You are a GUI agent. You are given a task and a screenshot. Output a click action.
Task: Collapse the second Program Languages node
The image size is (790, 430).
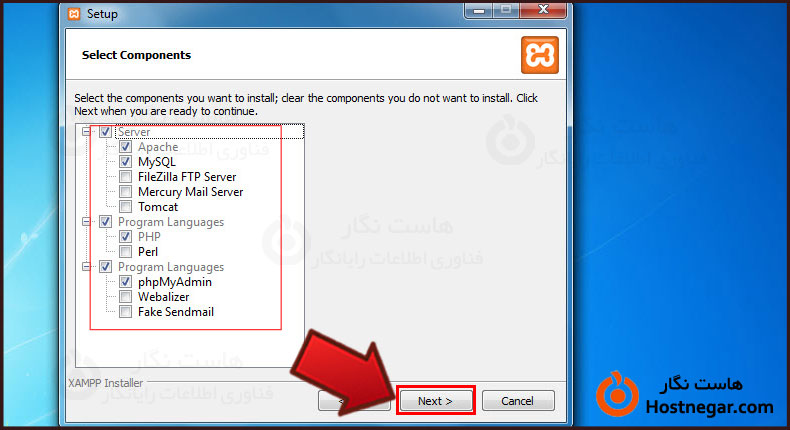(87, 267)
